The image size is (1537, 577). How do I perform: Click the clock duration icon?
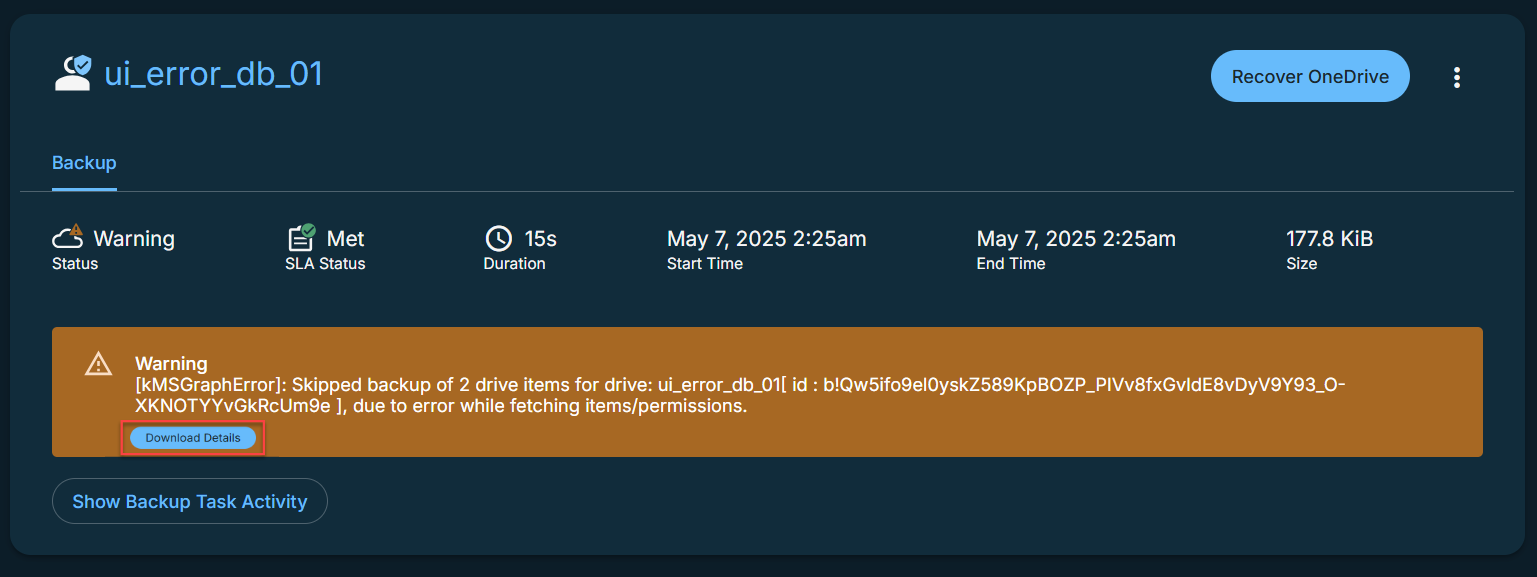(x=498, y=238)
